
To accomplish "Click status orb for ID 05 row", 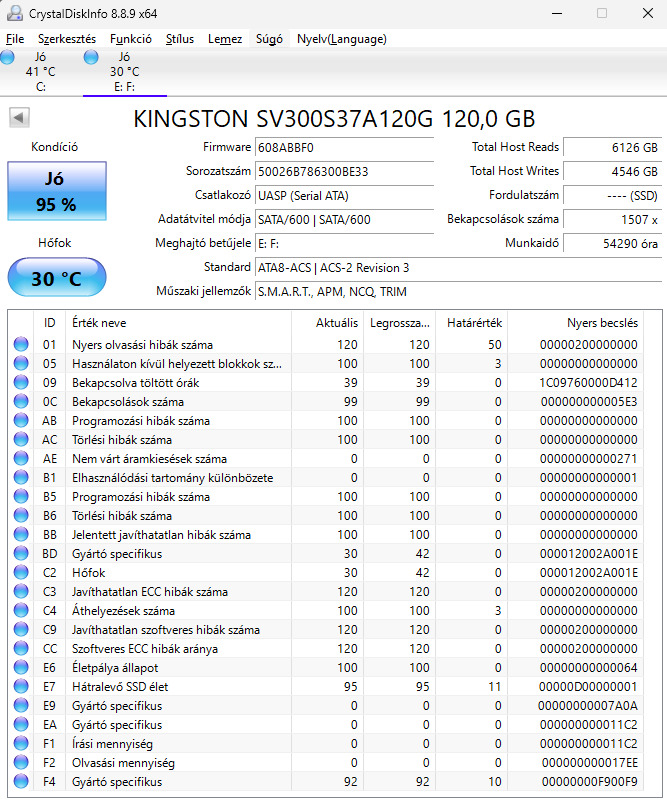I will click(x=21, y=363).
